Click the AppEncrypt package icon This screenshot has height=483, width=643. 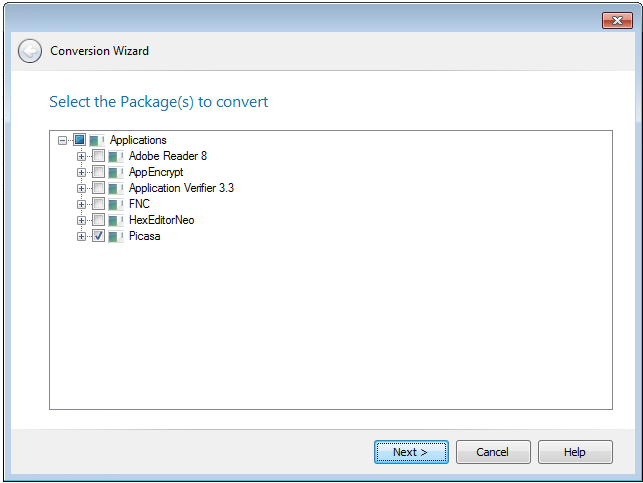116,172
